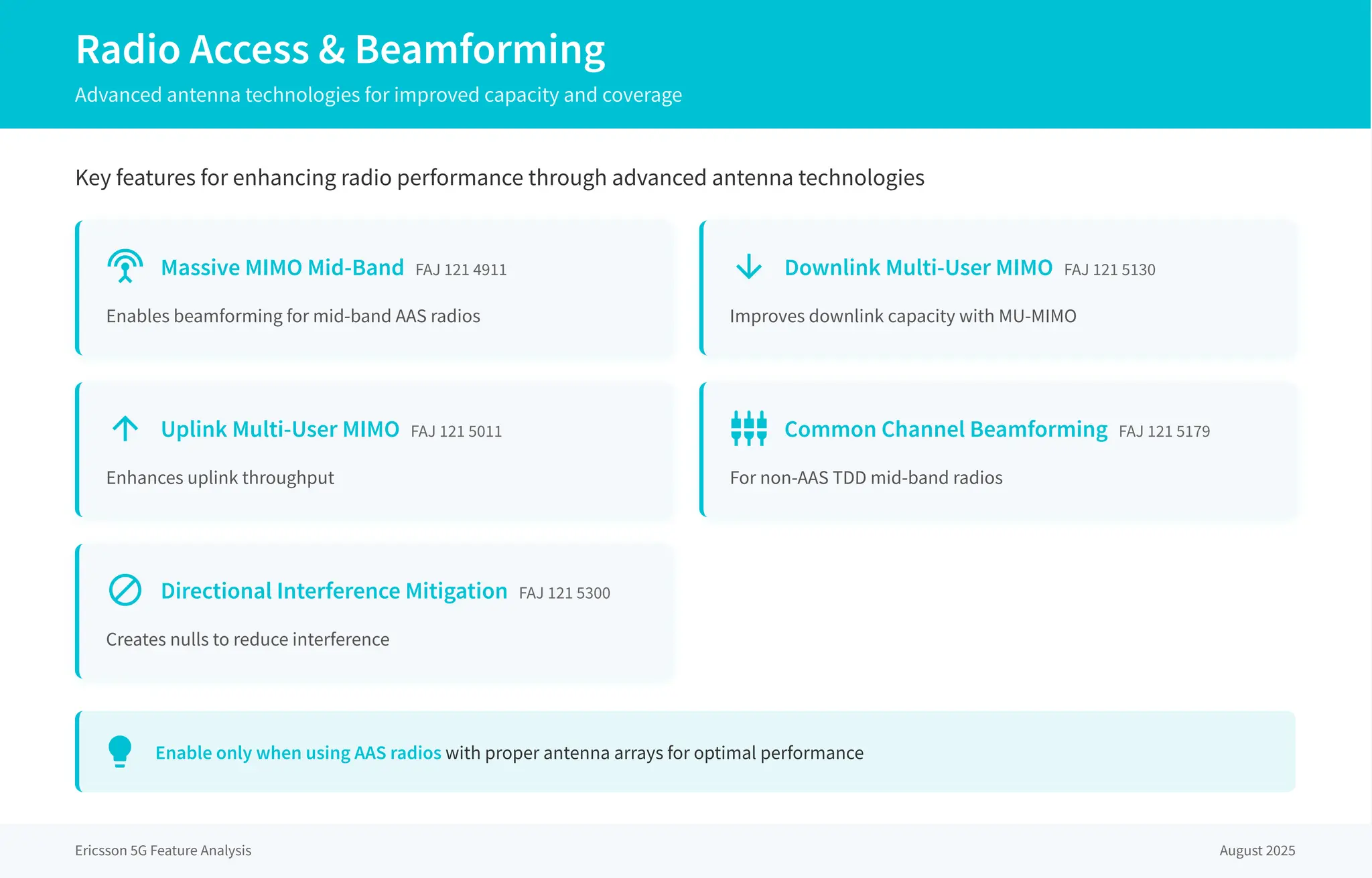Click the Ericsson 5G Feature Analysis footer
Image resolution: width=1372 pixels, height=878 pixels.
[x=163, y=851]
